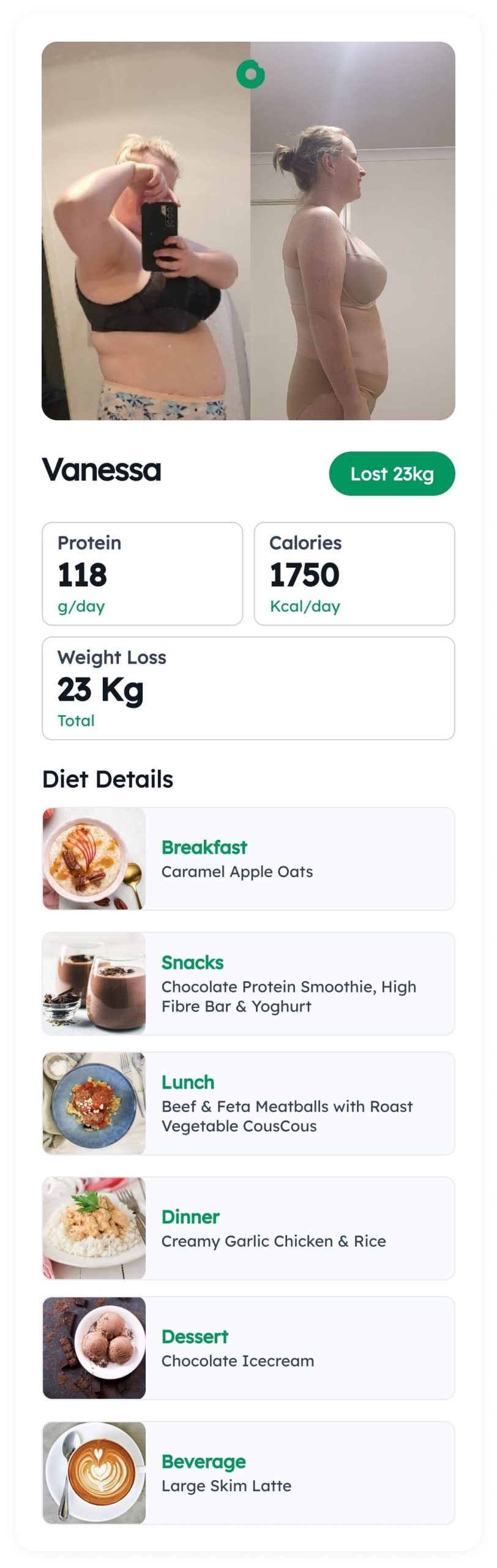Image resolution: width=497 pixels, height=1568 pixels.
Task: Click the Lunch heading text
Action: [188, 1082]
